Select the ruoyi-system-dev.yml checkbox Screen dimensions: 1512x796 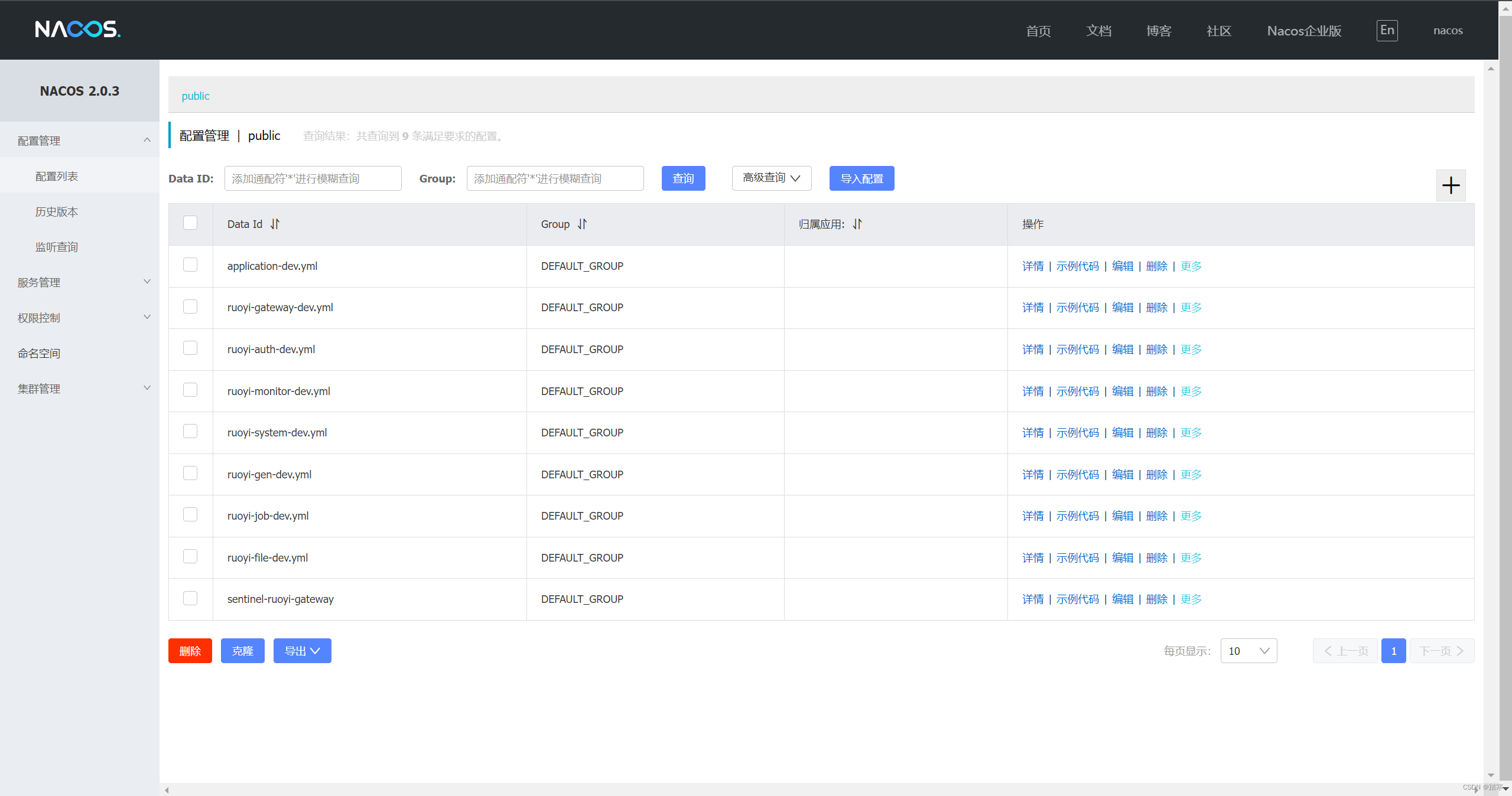[x=190, y=432]
